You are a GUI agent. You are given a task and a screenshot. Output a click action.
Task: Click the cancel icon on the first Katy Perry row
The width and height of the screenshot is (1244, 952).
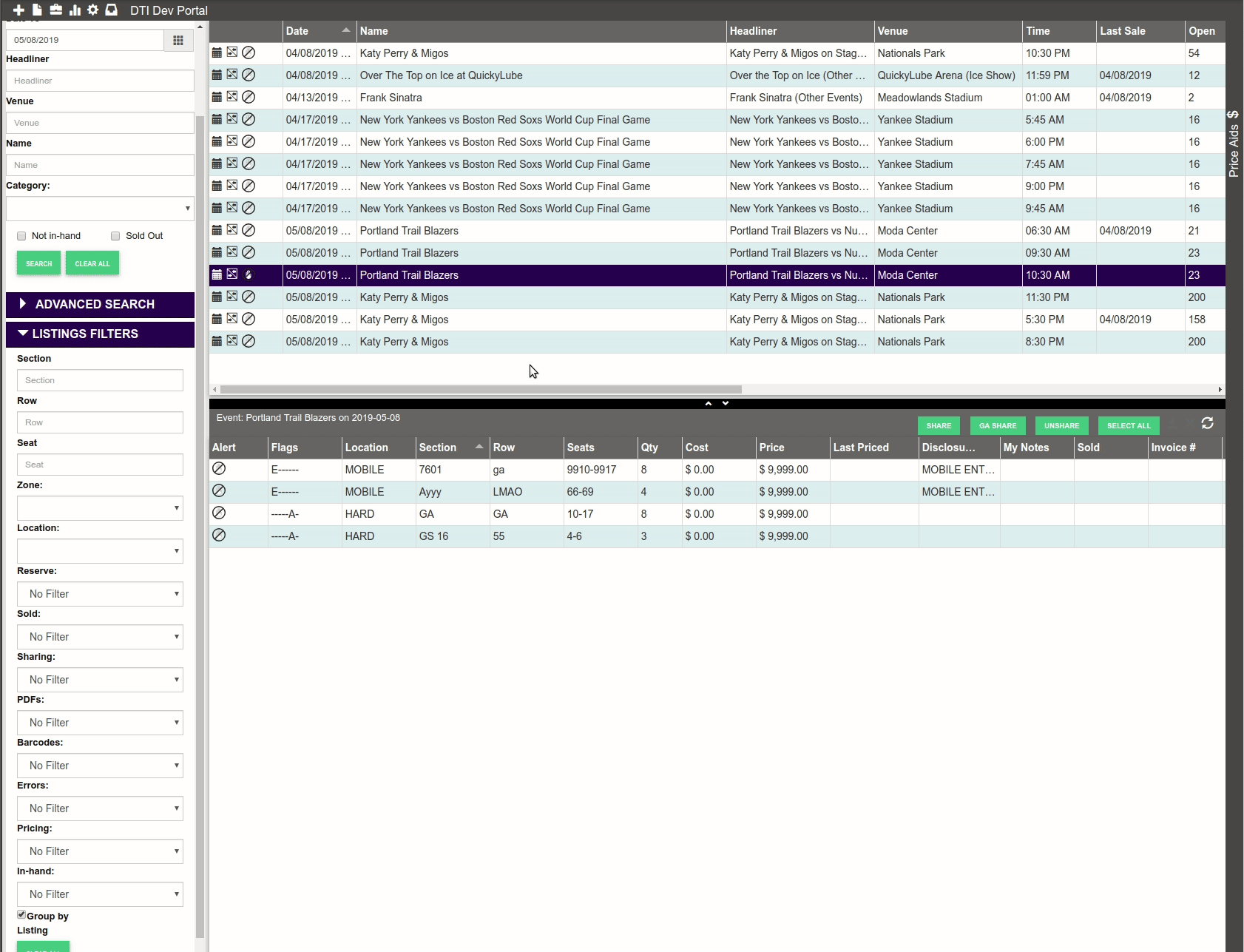(x=249, y=53)
